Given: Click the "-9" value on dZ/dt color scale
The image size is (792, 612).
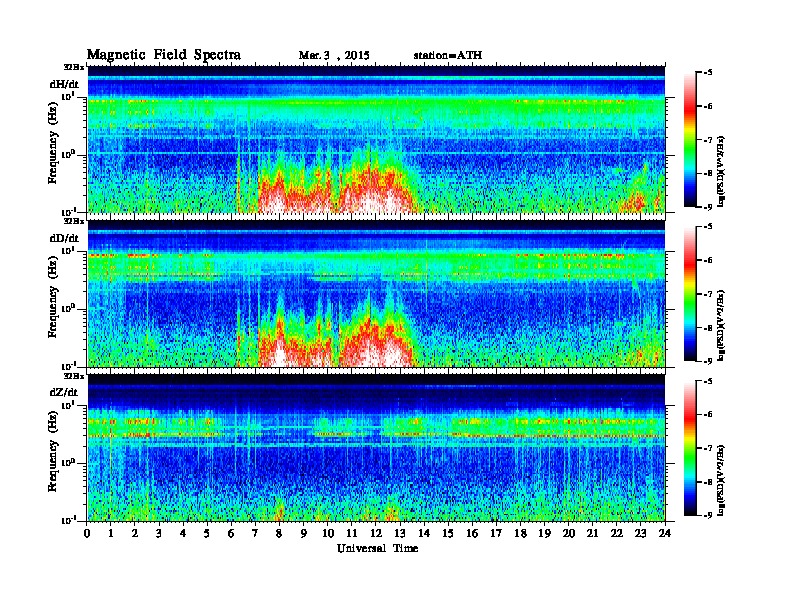Looking at the screenshot, I should tap(708, 515).
